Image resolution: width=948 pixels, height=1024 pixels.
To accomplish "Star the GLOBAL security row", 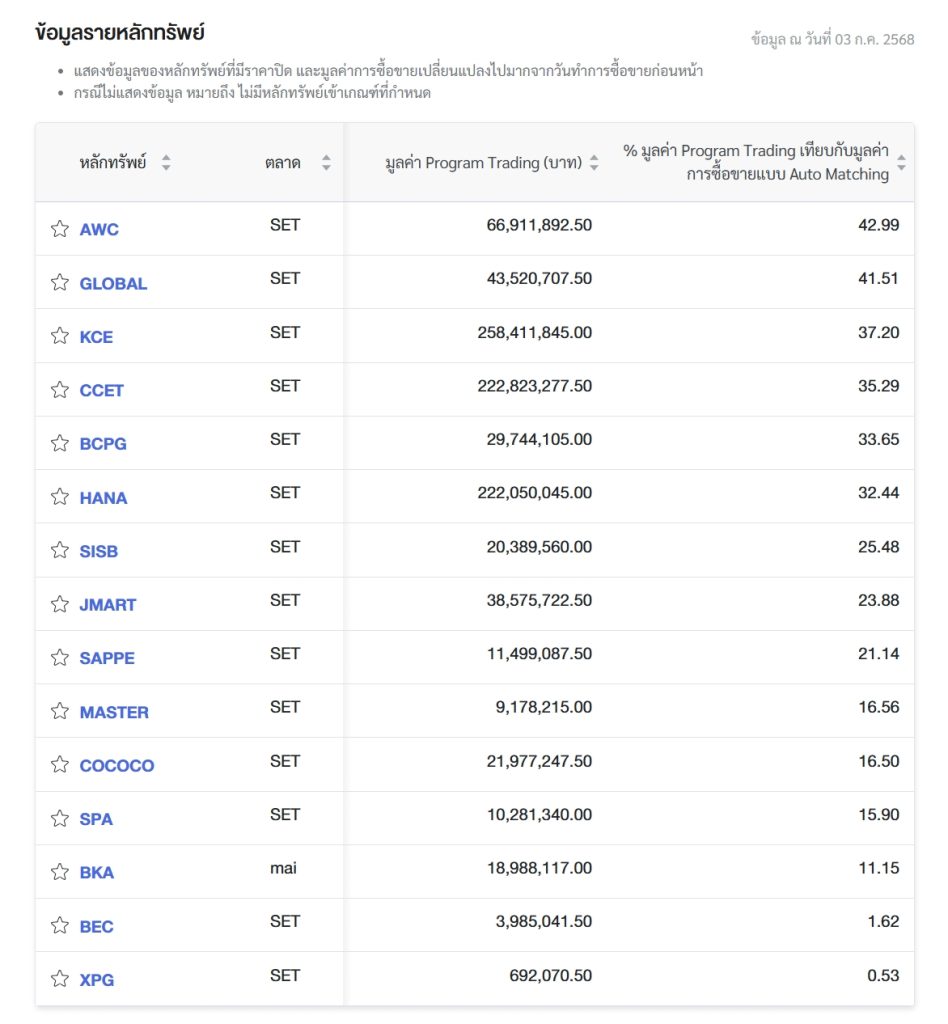I will [59, 282].
